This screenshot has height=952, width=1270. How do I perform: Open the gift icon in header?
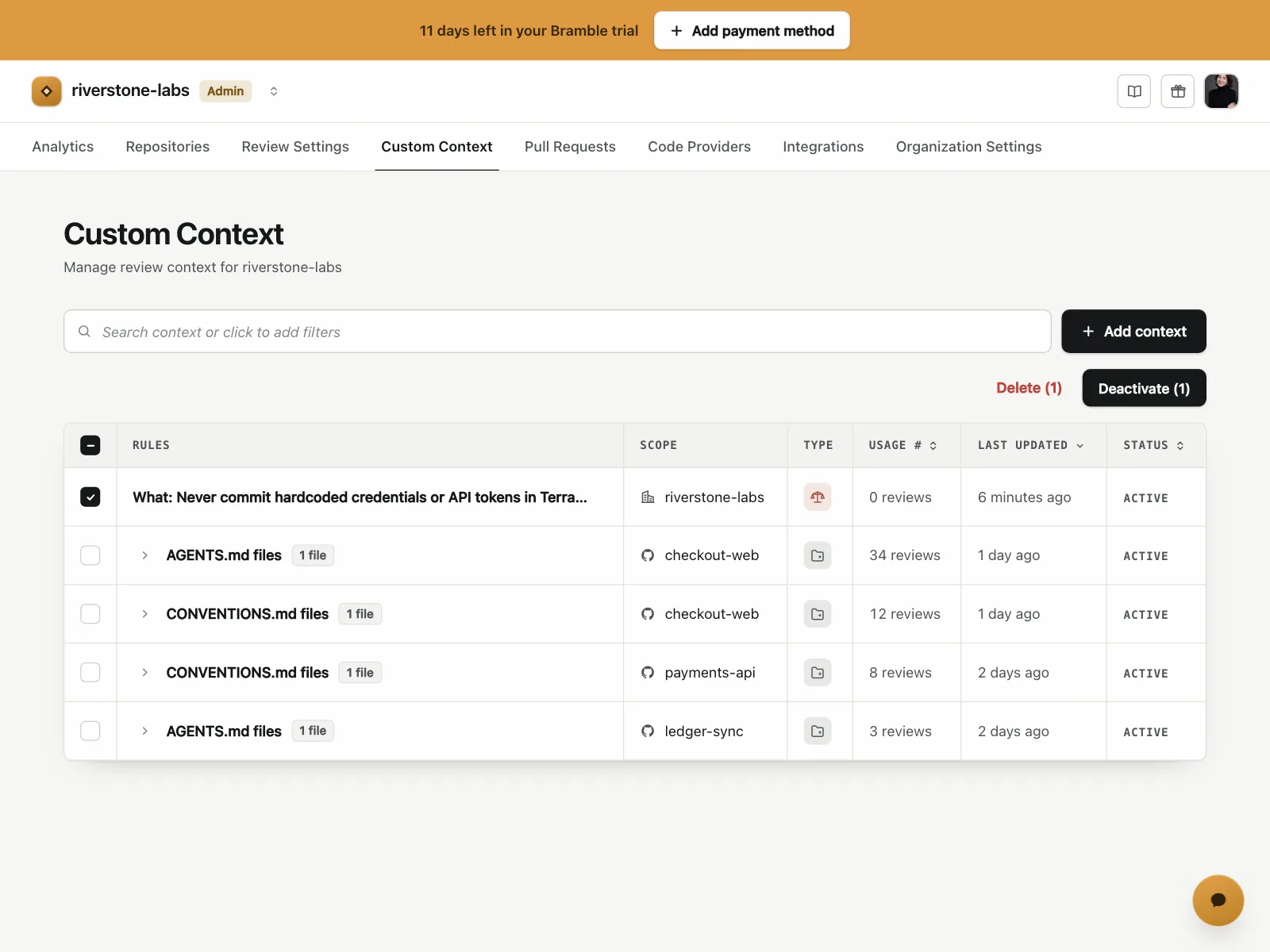1178,91
